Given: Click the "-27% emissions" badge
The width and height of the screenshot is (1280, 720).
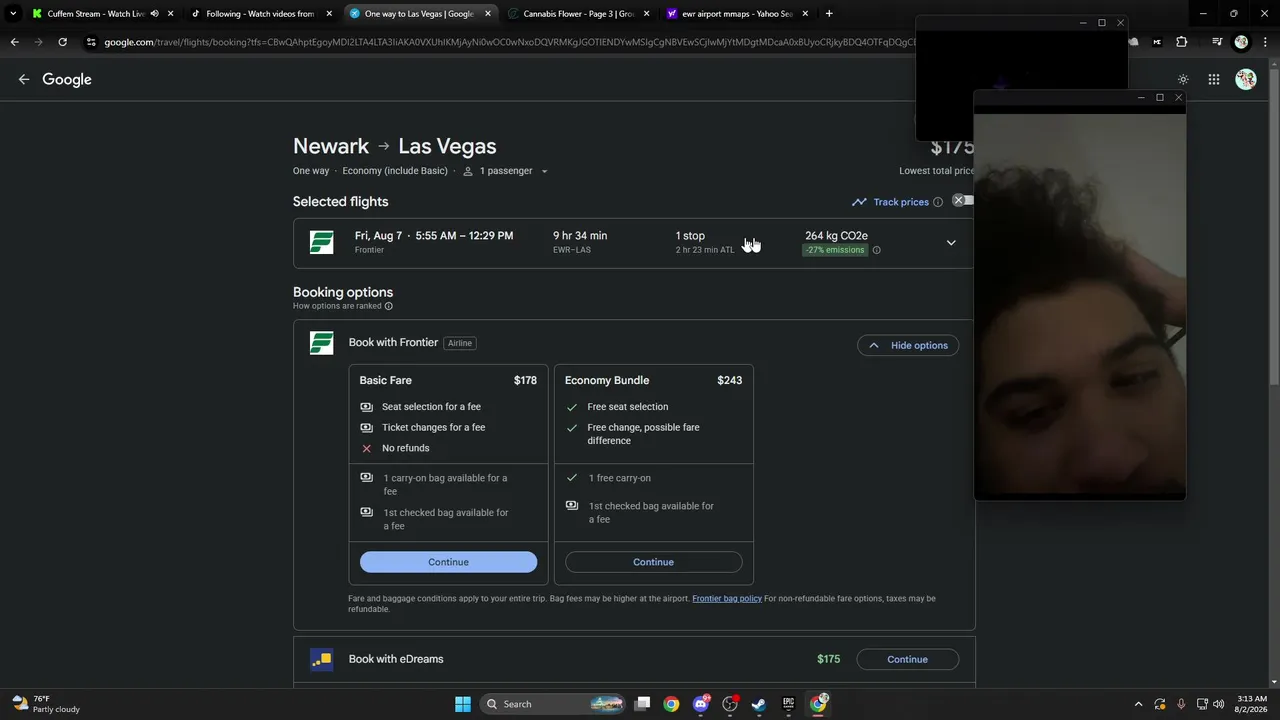Looking at the screenshot, I should tap(835, 250).
